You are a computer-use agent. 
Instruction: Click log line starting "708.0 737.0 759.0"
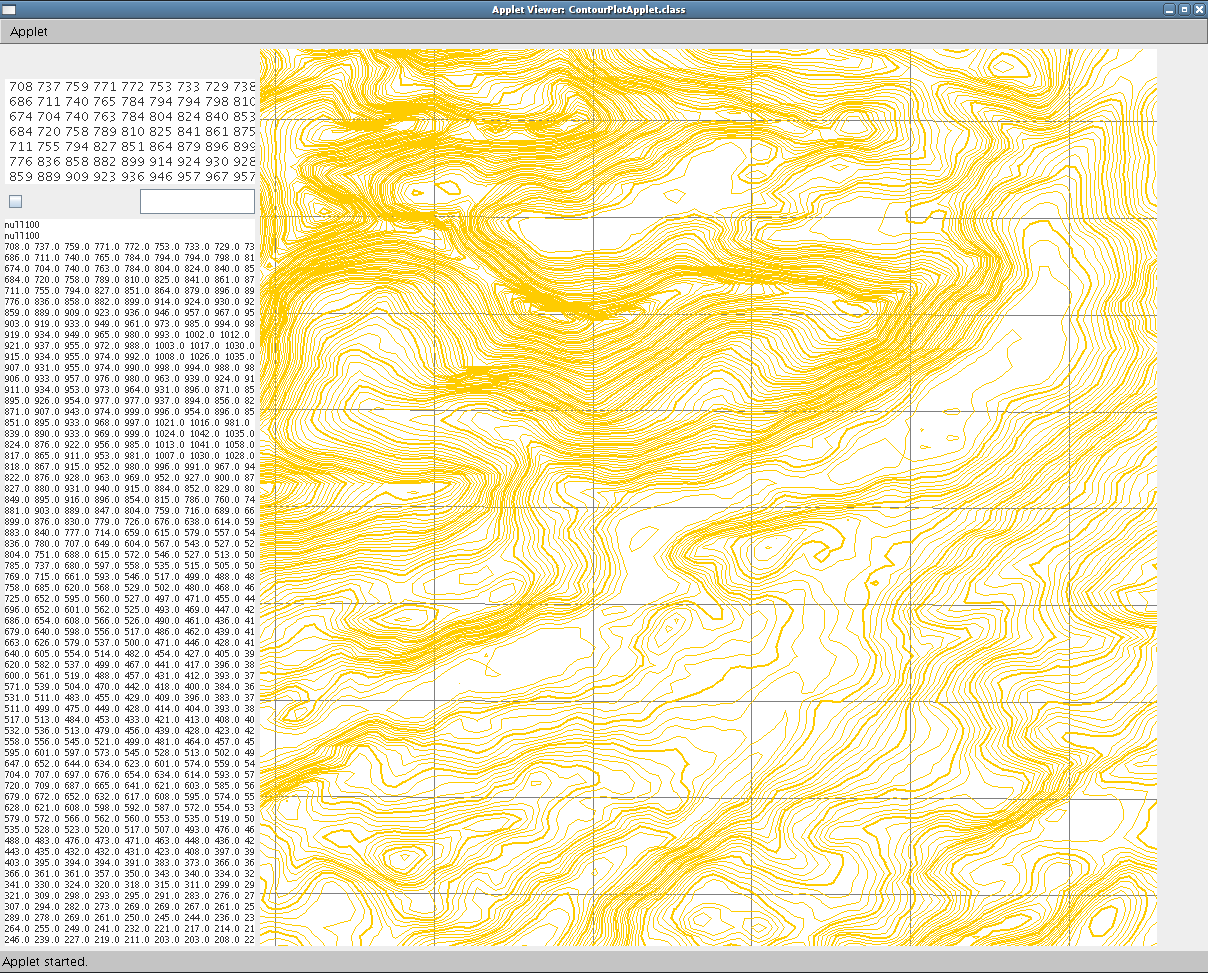[129, 246]
